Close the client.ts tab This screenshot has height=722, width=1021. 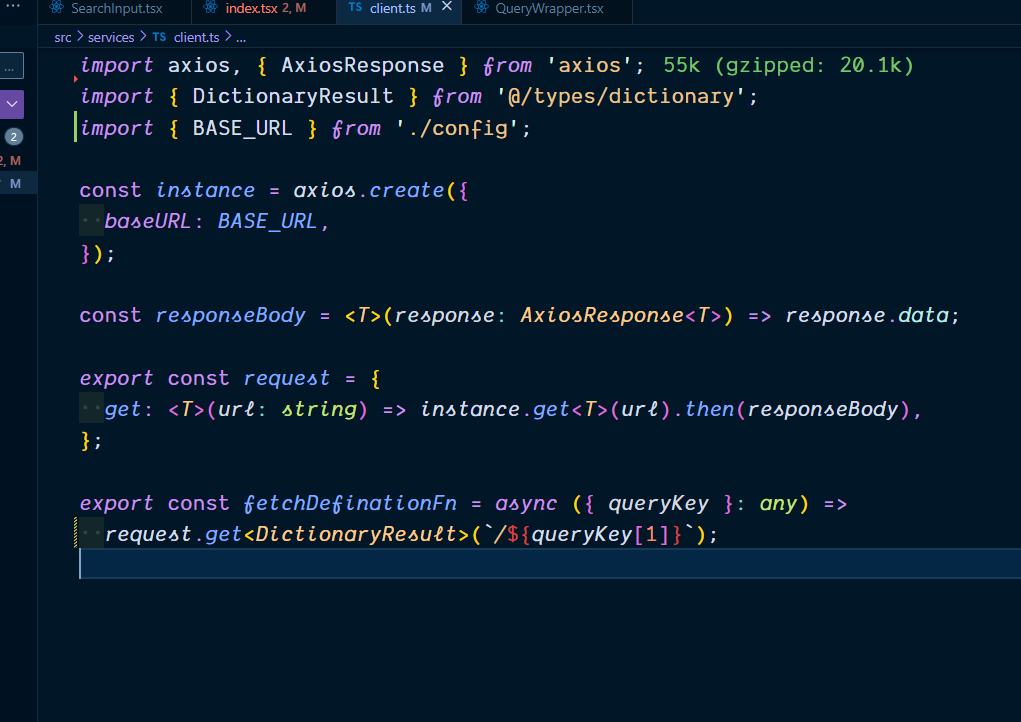pyautogui.click(x=447, y=7)
